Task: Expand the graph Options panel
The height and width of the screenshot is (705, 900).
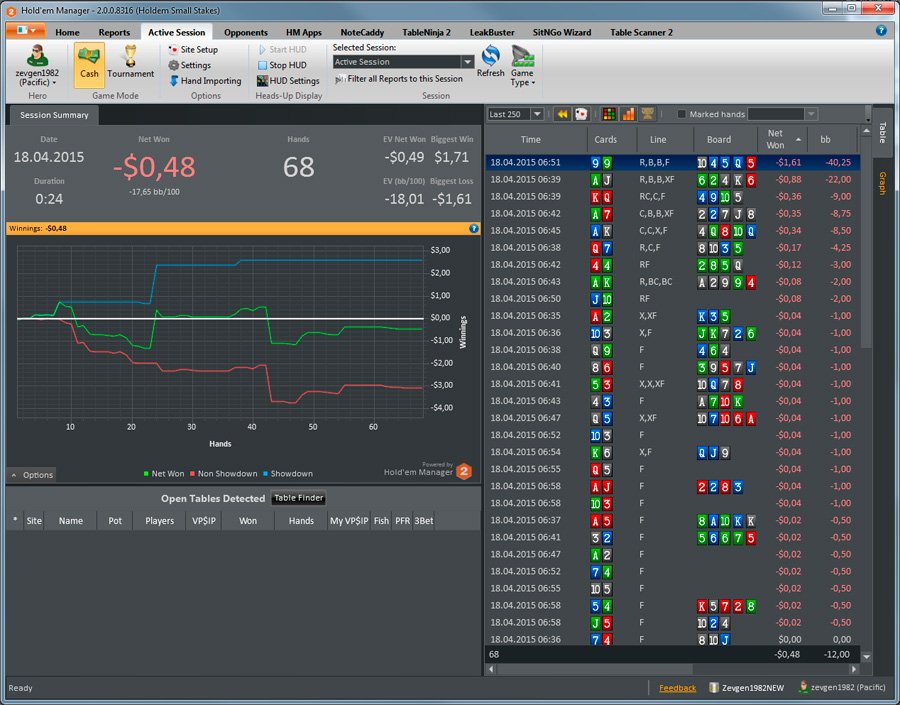Action: pos(32,475)
